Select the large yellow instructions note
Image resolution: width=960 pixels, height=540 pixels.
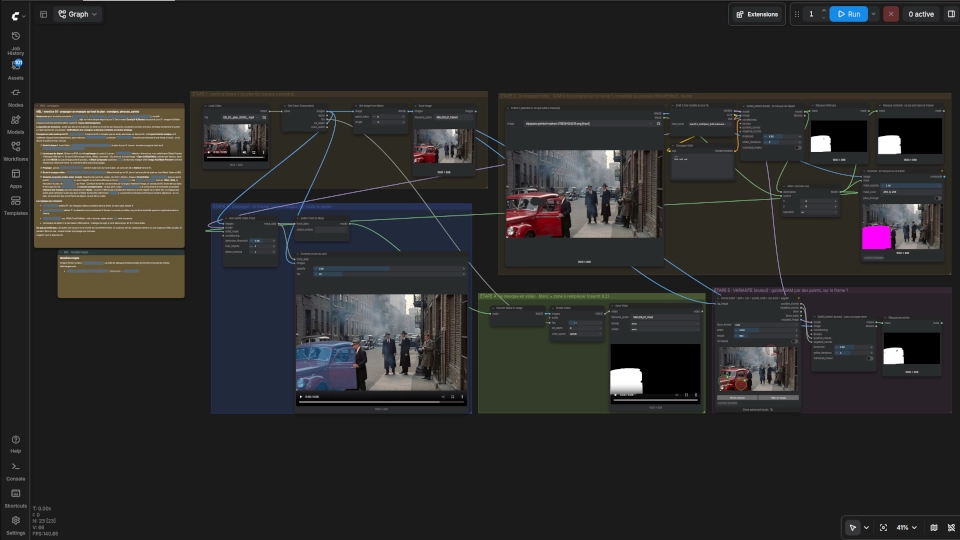[x=109, y=175]
